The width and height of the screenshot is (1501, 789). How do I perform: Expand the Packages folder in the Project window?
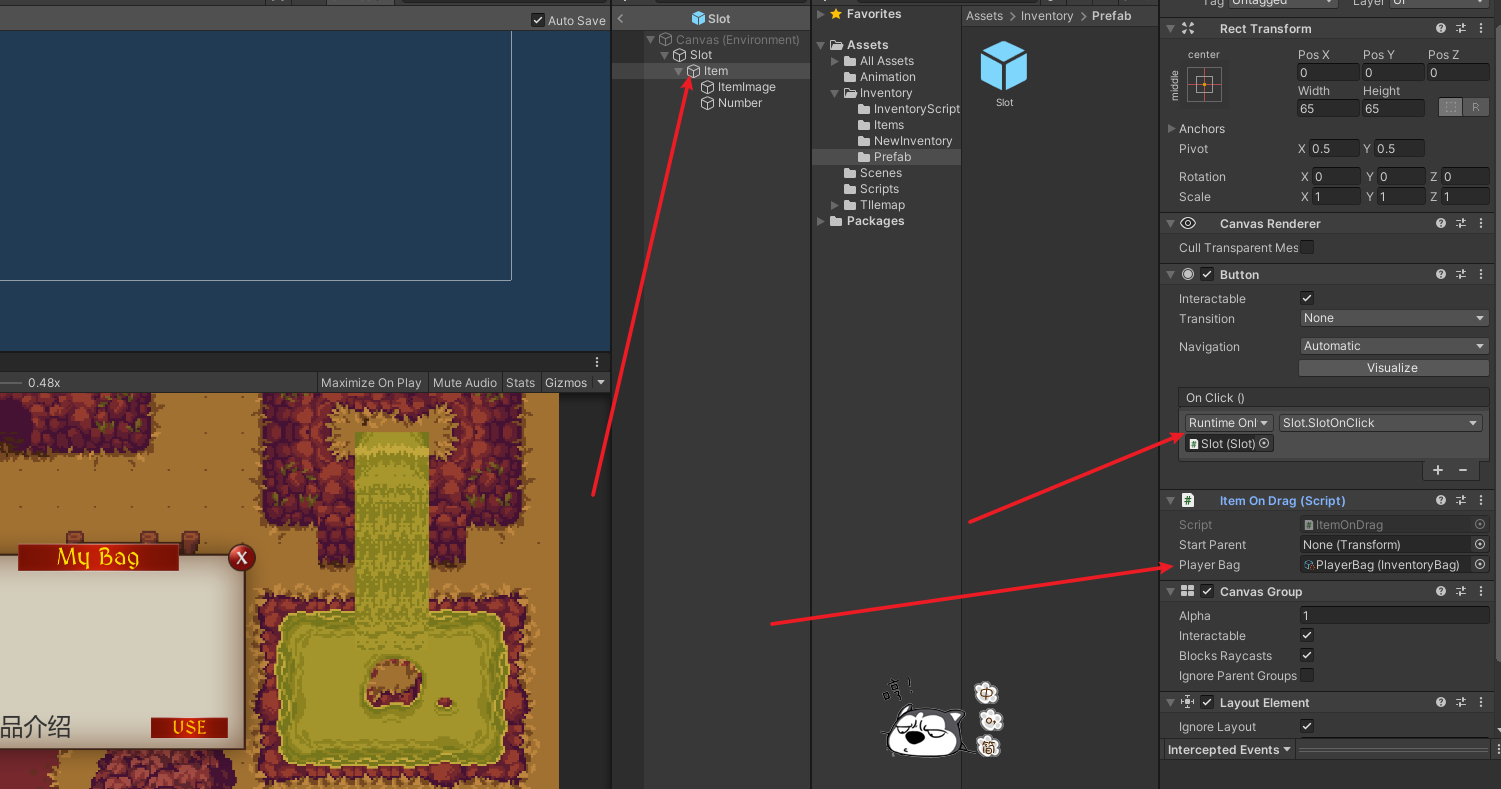(821, 221)
